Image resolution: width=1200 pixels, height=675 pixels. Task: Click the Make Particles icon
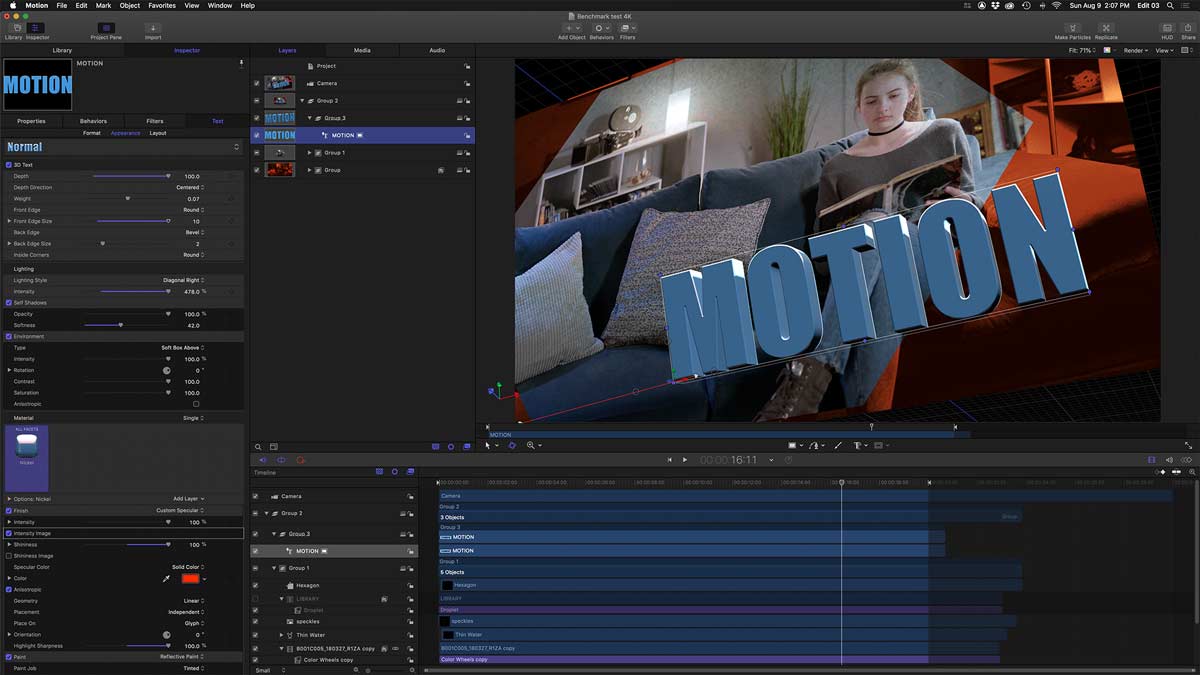point(1072,28)
